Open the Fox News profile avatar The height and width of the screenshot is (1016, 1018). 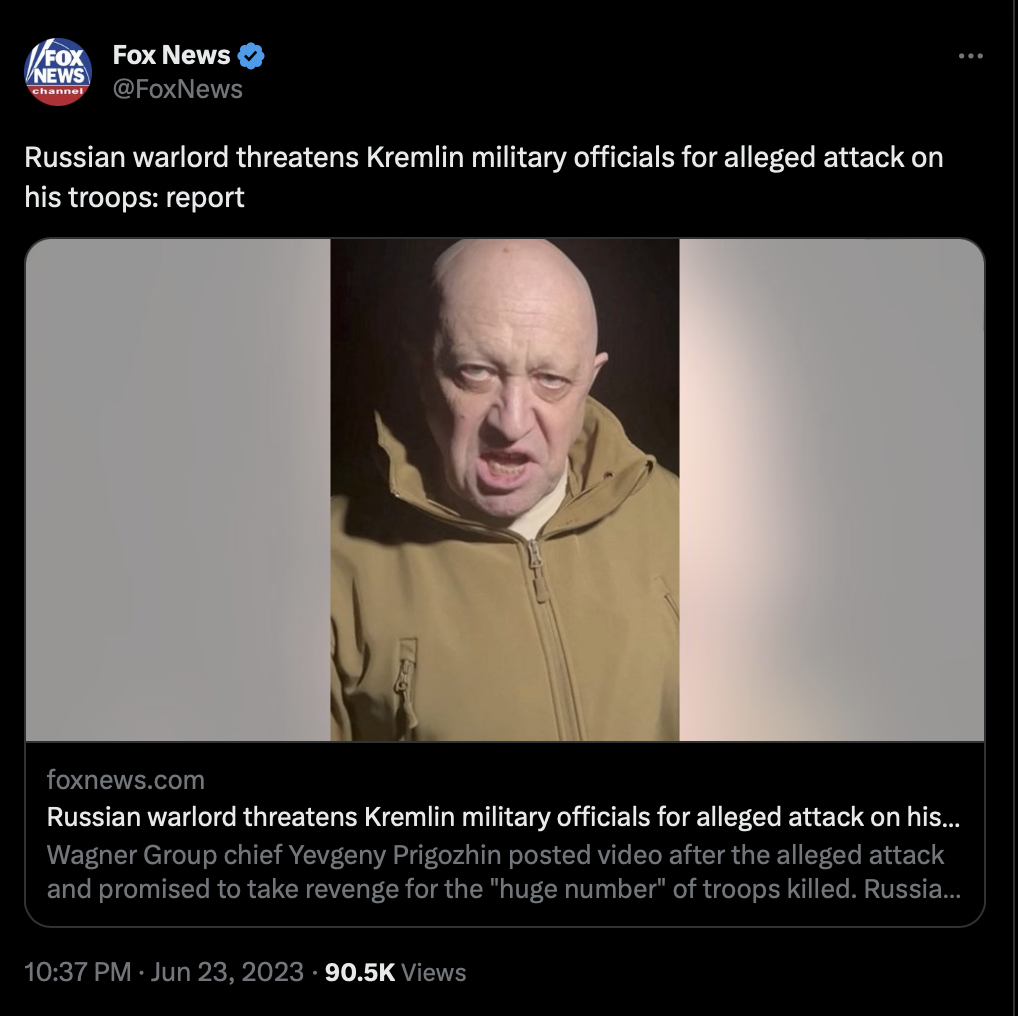click(x=58, y=72)
